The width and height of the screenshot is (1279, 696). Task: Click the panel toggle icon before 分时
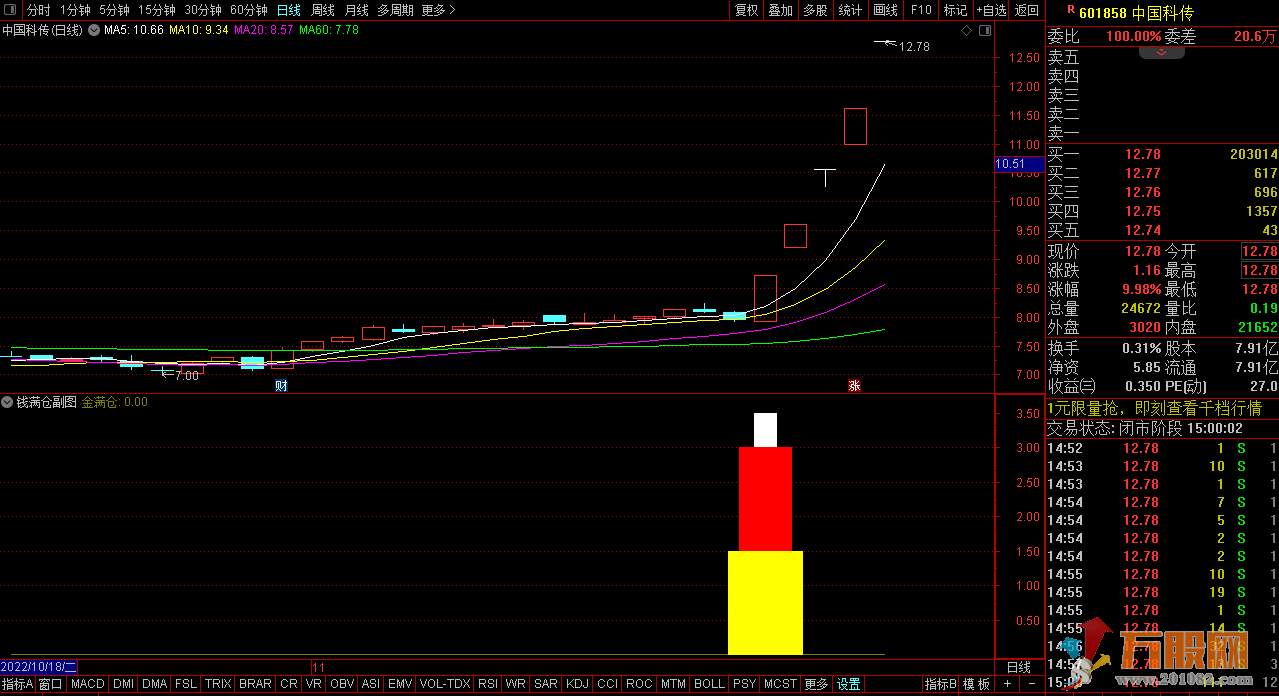pos(9,10)
